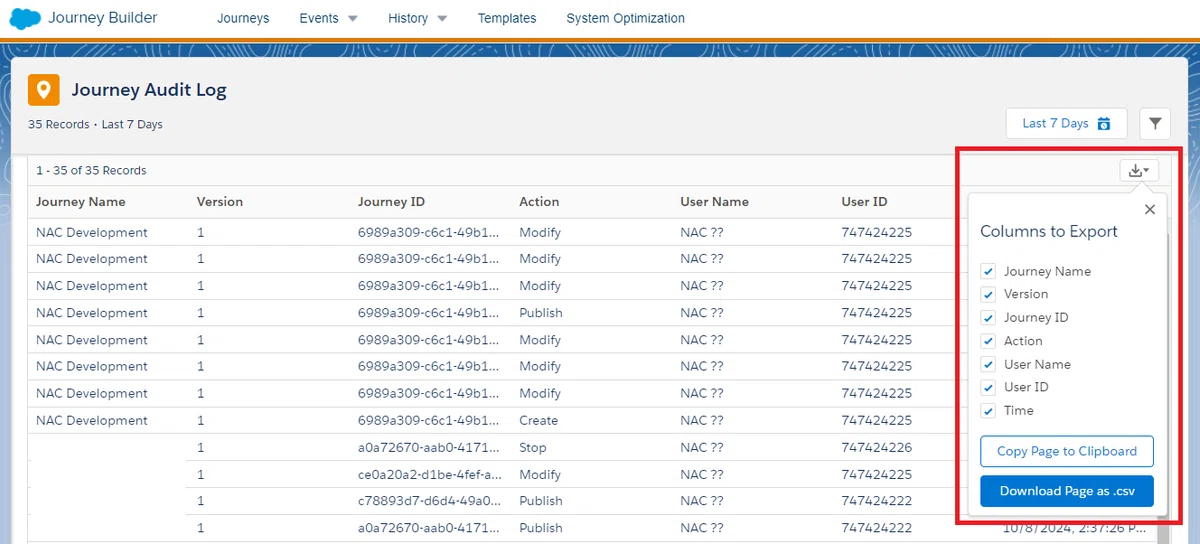Uncheck the Action column checkbox
Image resolution: width=1200 pixels, height=544 pixels.
pos(988,341)
